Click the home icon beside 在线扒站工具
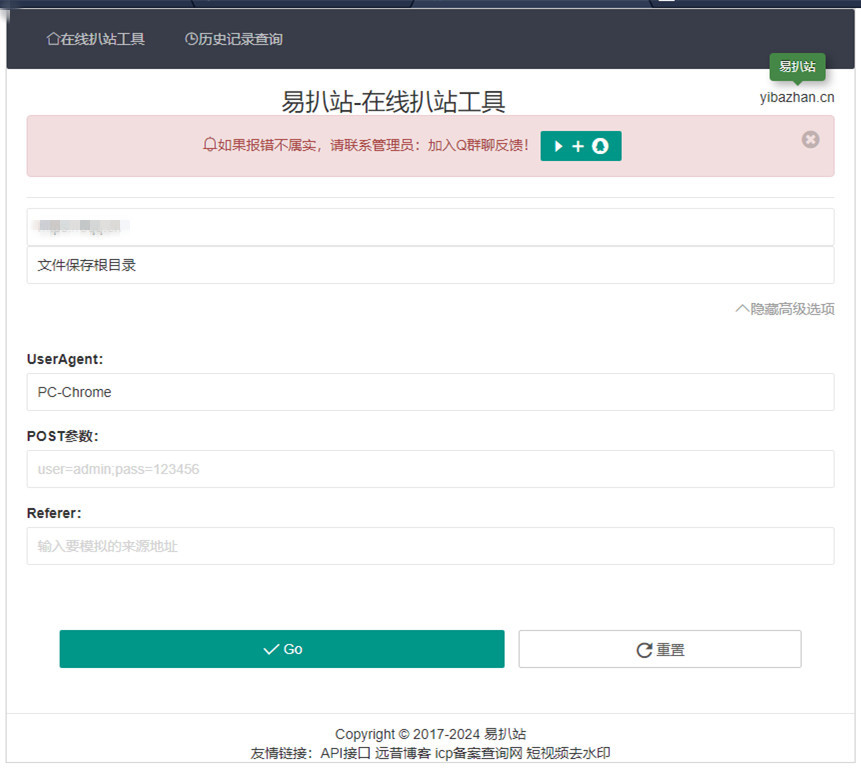Image resolution: width=861 pixels, height=768 pixels. pos(53,39)
